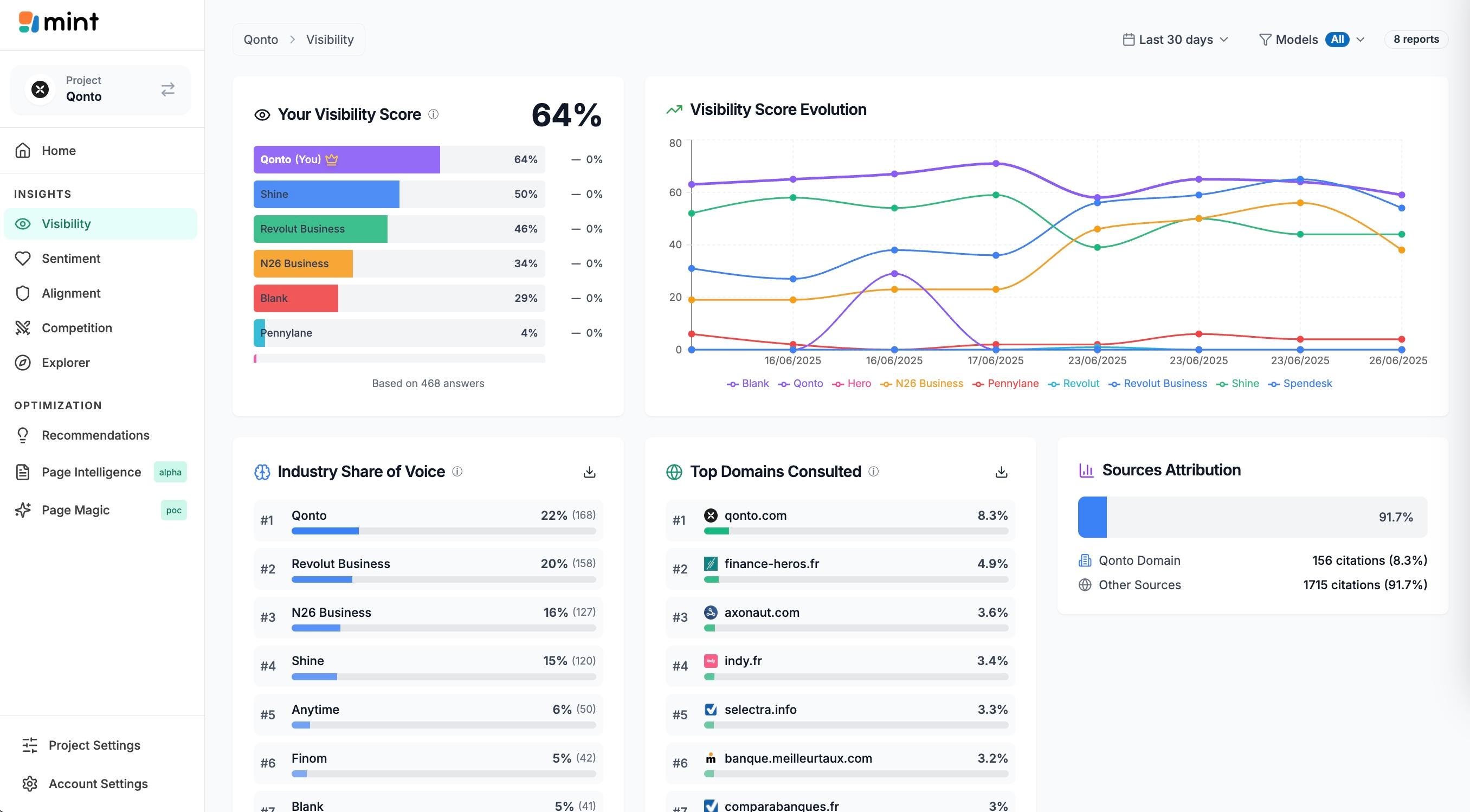The image size is (1470, 812).
Task: Click the Sentiment heart icon in sidebar
Action: (23, 259)
